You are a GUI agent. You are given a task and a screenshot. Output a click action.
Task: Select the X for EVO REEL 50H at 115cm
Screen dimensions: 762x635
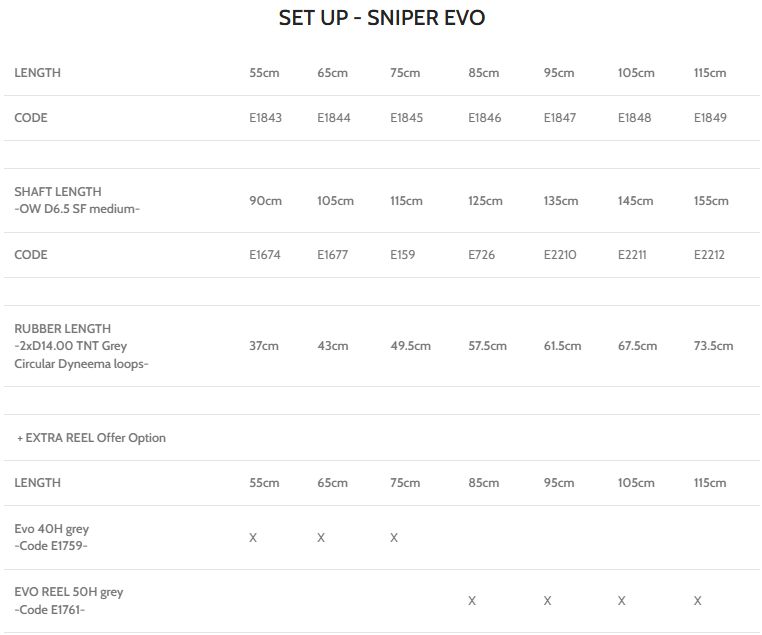pyautogui.click(x=698, y=601)
